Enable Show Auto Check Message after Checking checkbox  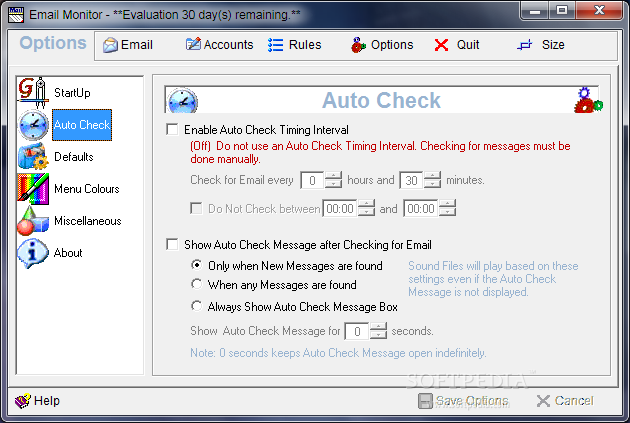pyautogui.click(x=172, y=244)
